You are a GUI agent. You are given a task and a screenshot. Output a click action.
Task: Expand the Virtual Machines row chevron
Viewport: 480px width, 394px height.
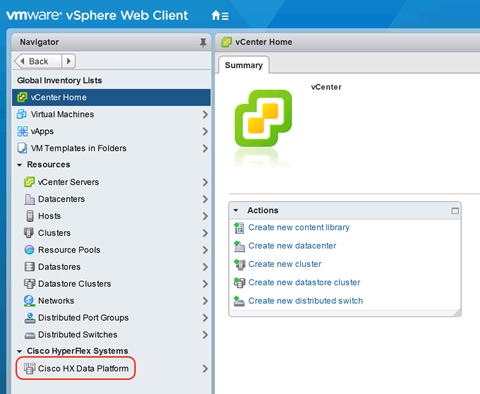(x=205, y=114)
